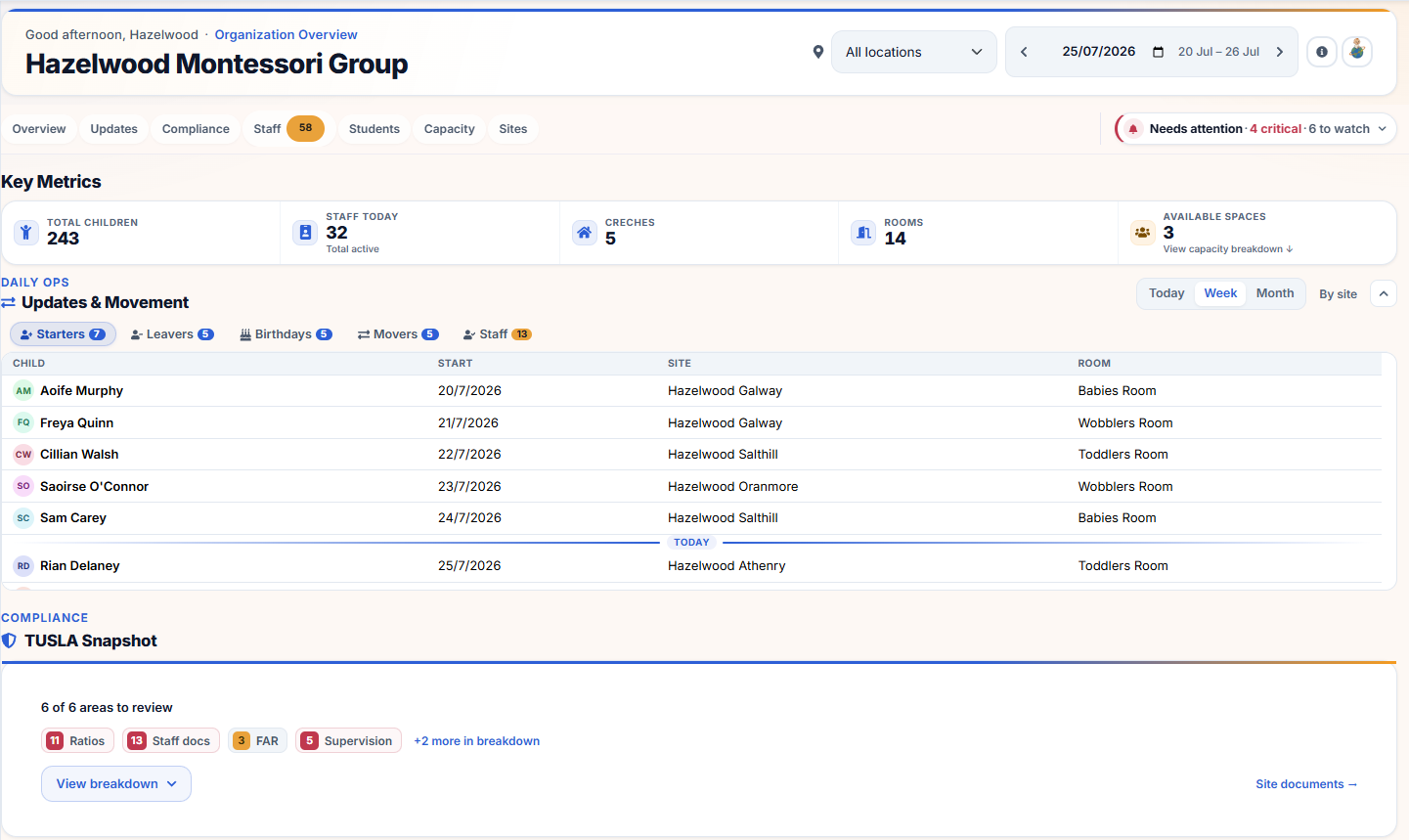The height and width of the screenshot is (840, 1409).
Task: Click the Supervision 5 chip
Action: tap(349, 741)
